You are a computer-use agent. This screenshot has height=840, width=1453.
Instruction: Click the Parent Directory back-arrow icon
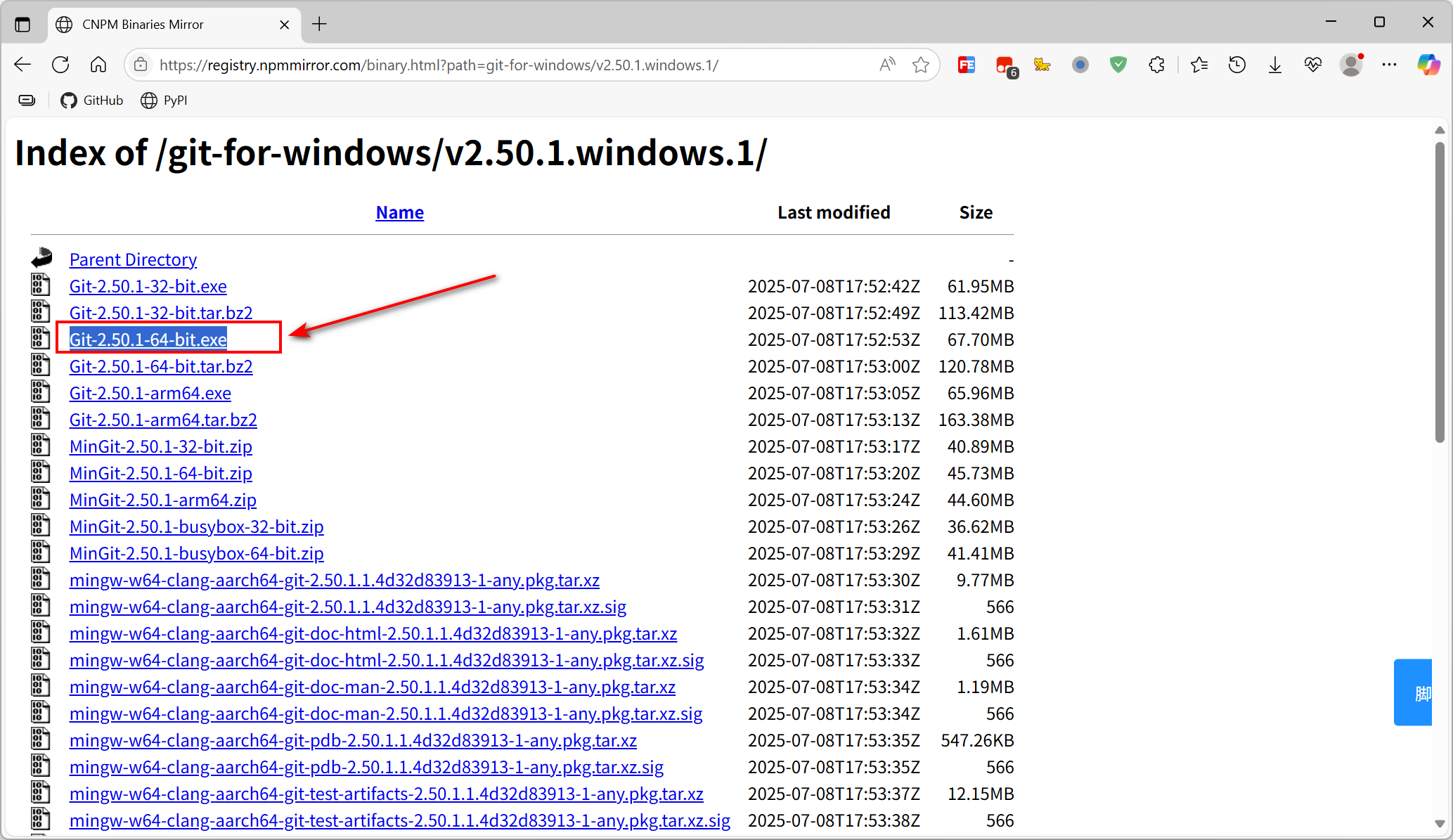point(41,258)
